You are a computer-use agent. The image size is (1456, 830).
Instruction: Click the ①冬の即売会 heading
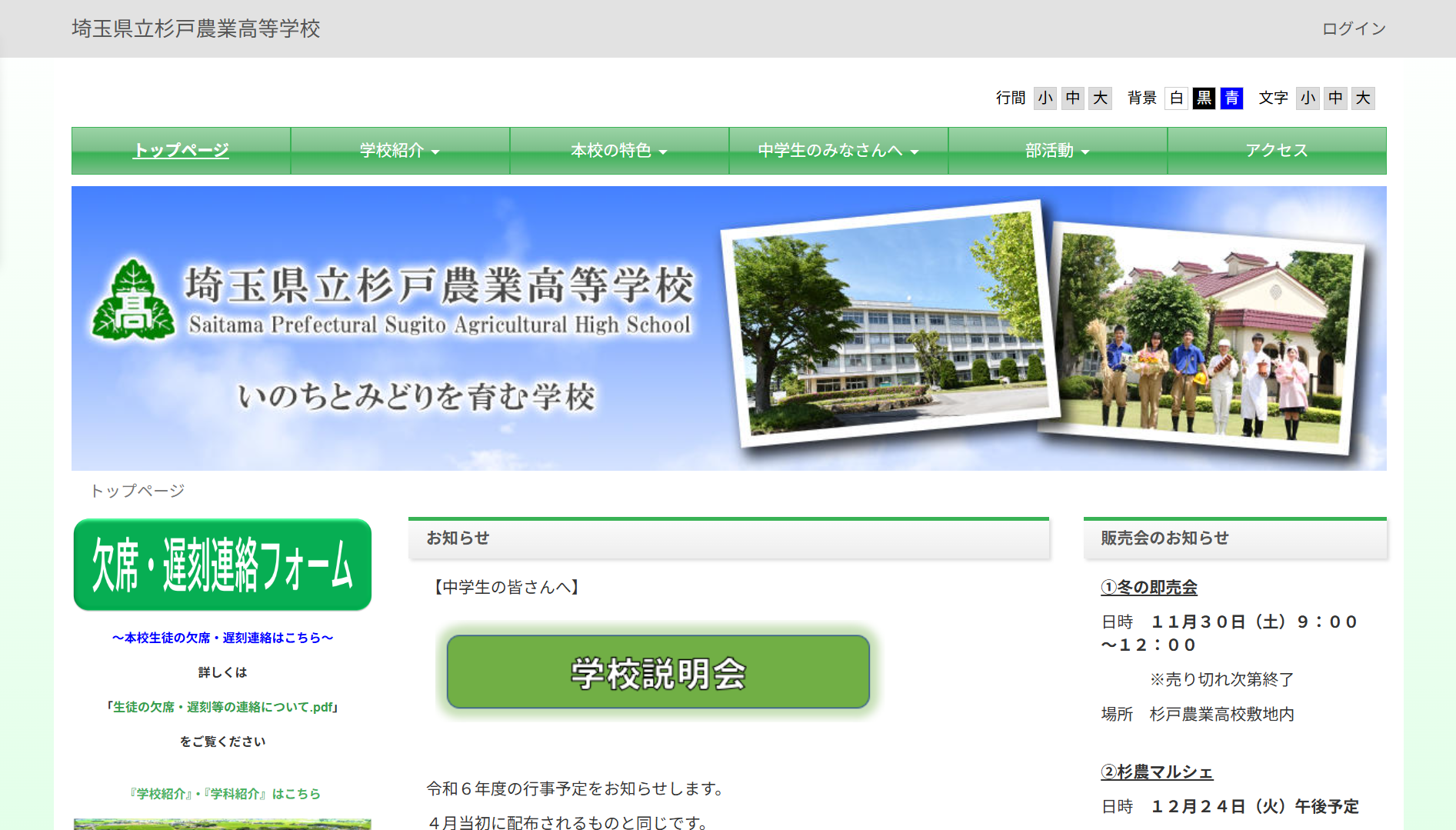tap(1149, 588)
